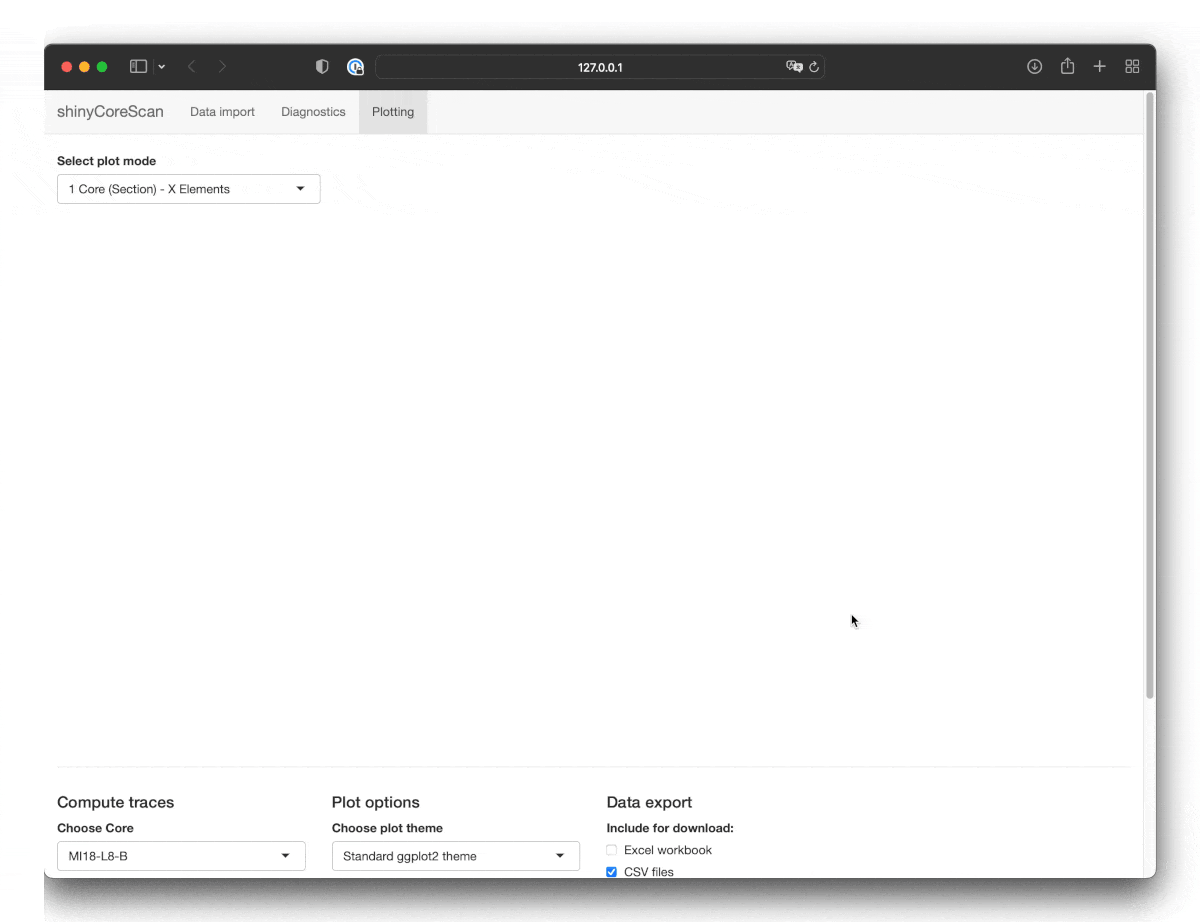
Task: Open the Choose plot theme dropdown
Action: pyautogui.click(x=455, y=856)
